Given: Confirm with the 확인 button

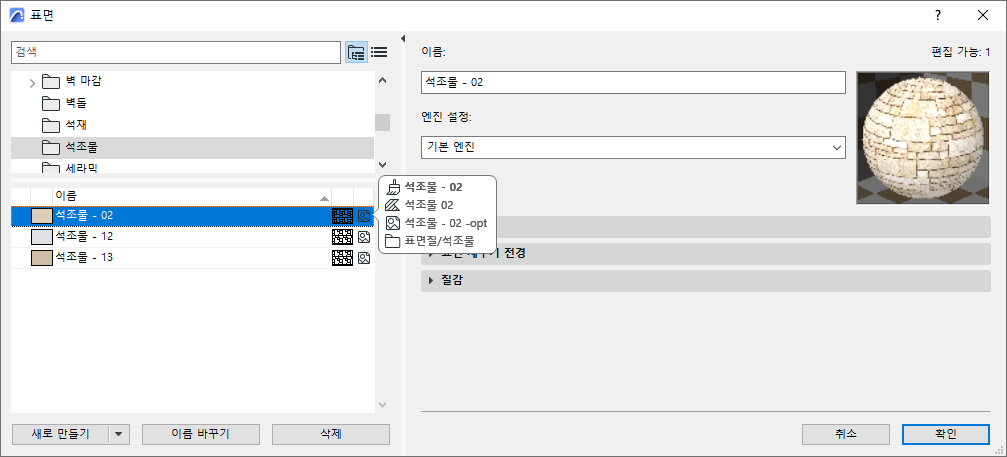Looking at the screenshot, I should (x=946, y=434).
